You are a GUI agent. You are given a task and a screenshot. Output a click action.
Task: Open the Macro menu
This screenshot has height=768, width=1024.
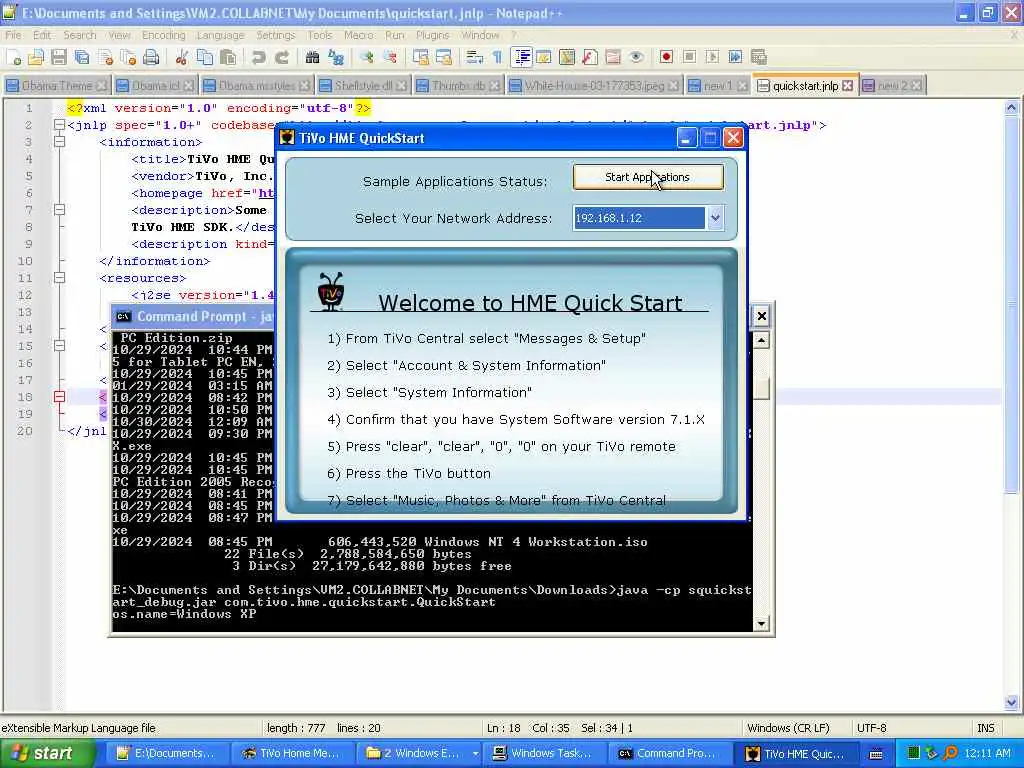tap(359, 35)
